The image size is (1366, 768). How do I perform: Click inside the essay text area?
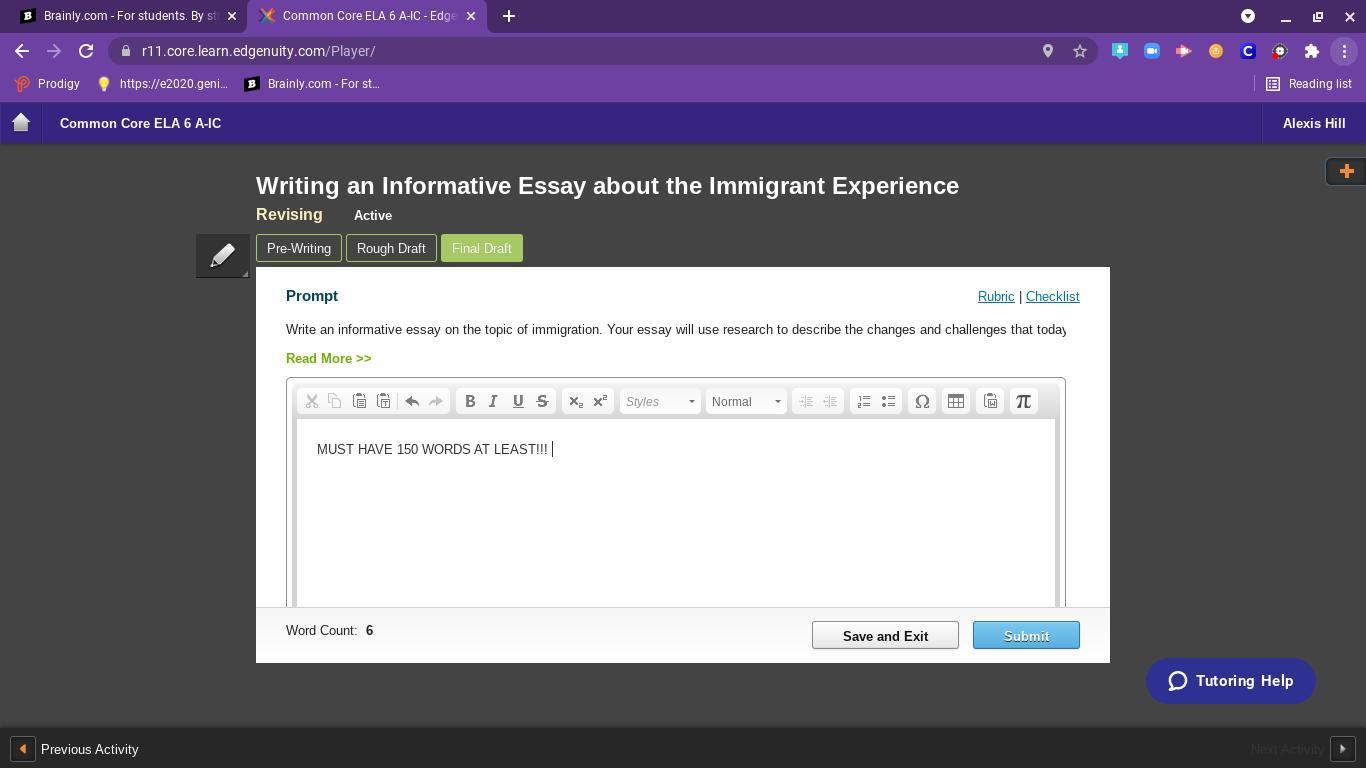coord(676,512)
